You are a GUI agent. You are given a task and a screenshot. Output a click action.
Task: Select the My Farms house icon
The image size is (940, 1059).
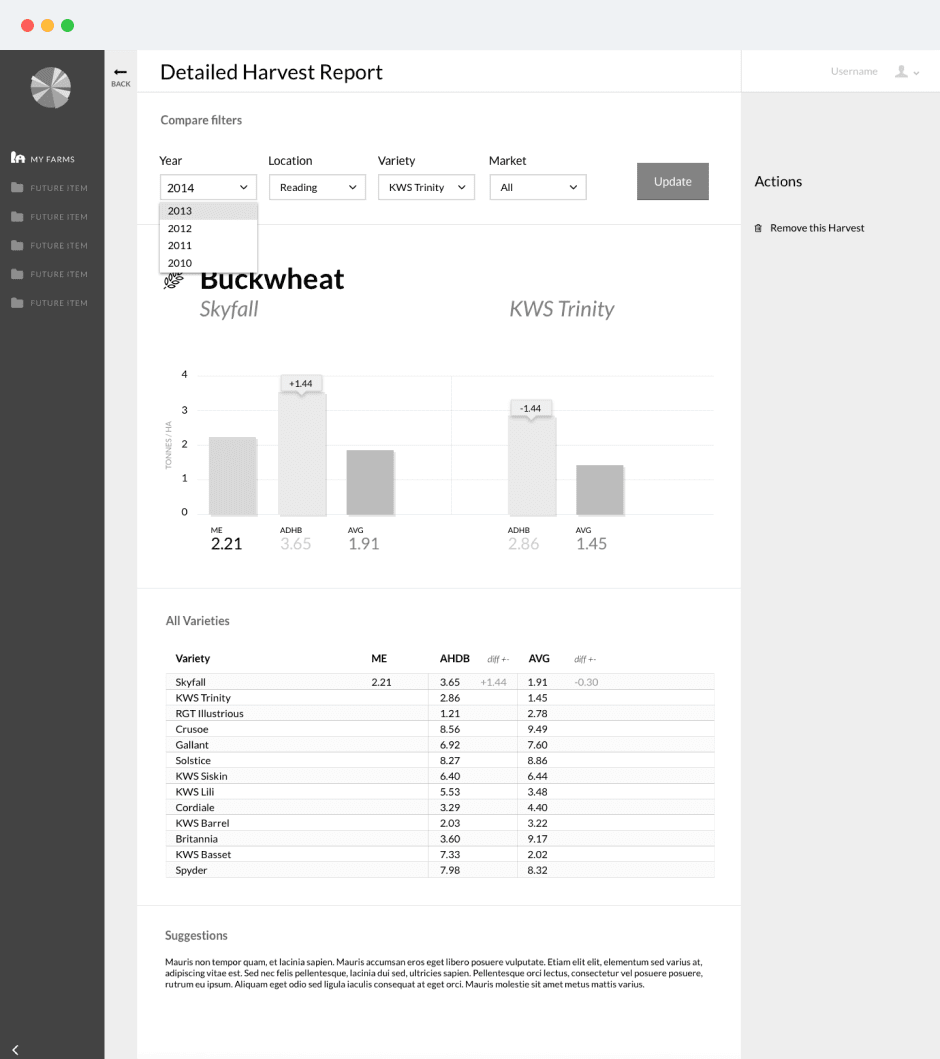[17, 158]
